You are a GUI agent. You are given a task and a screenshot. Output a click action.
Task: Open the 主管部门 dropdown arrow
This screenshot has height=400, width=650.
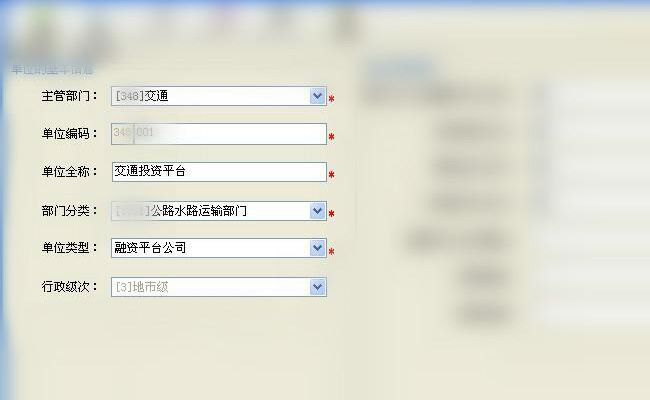tap(317, 96)
